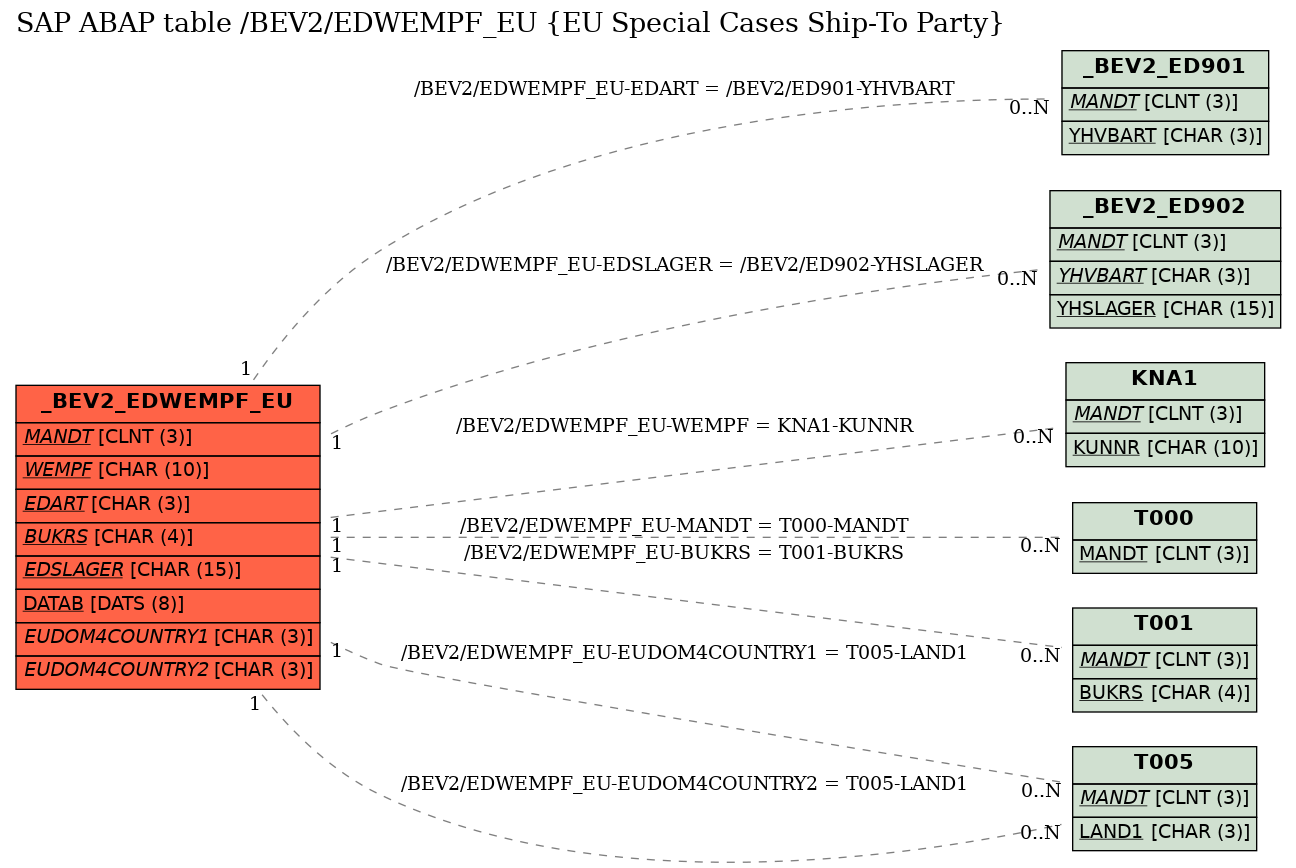Click the WEMPF = KNA1-KUNNR relation label
Image resolution: width=1296 pixels, height=868 pixels.
tap(684, 426)
